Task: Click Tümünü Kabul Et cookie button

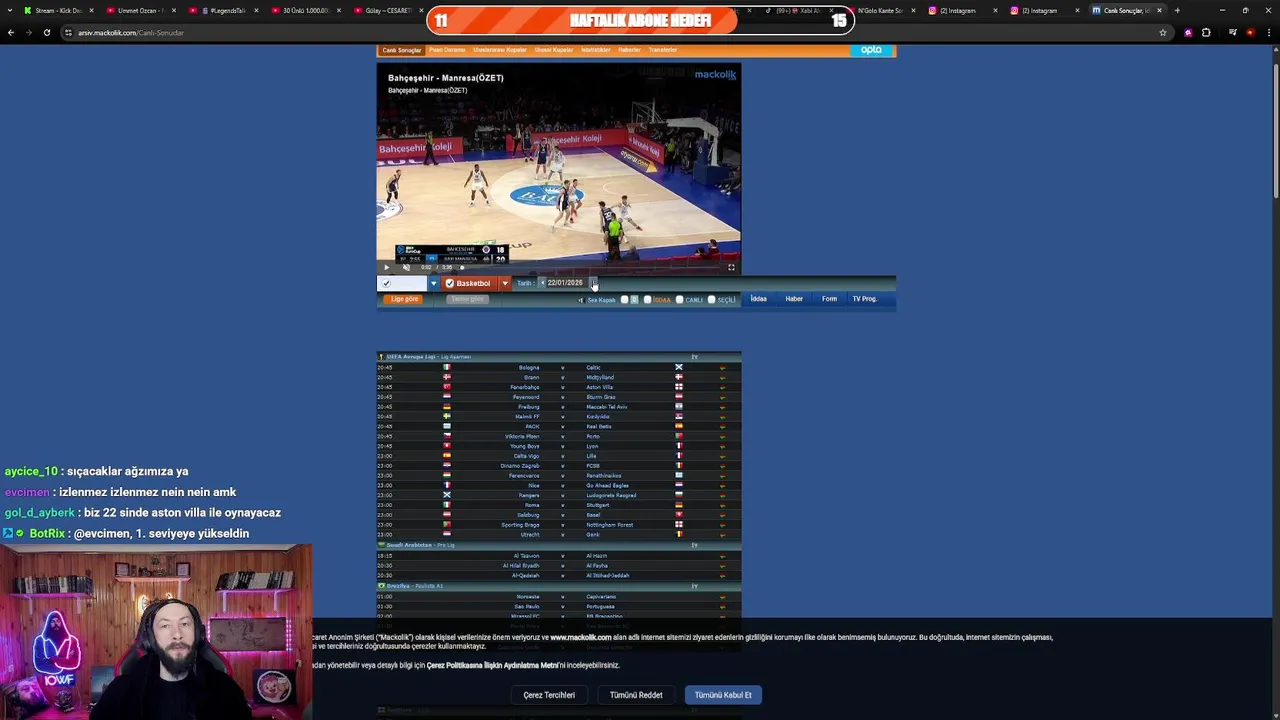Action: pos(723,695)
